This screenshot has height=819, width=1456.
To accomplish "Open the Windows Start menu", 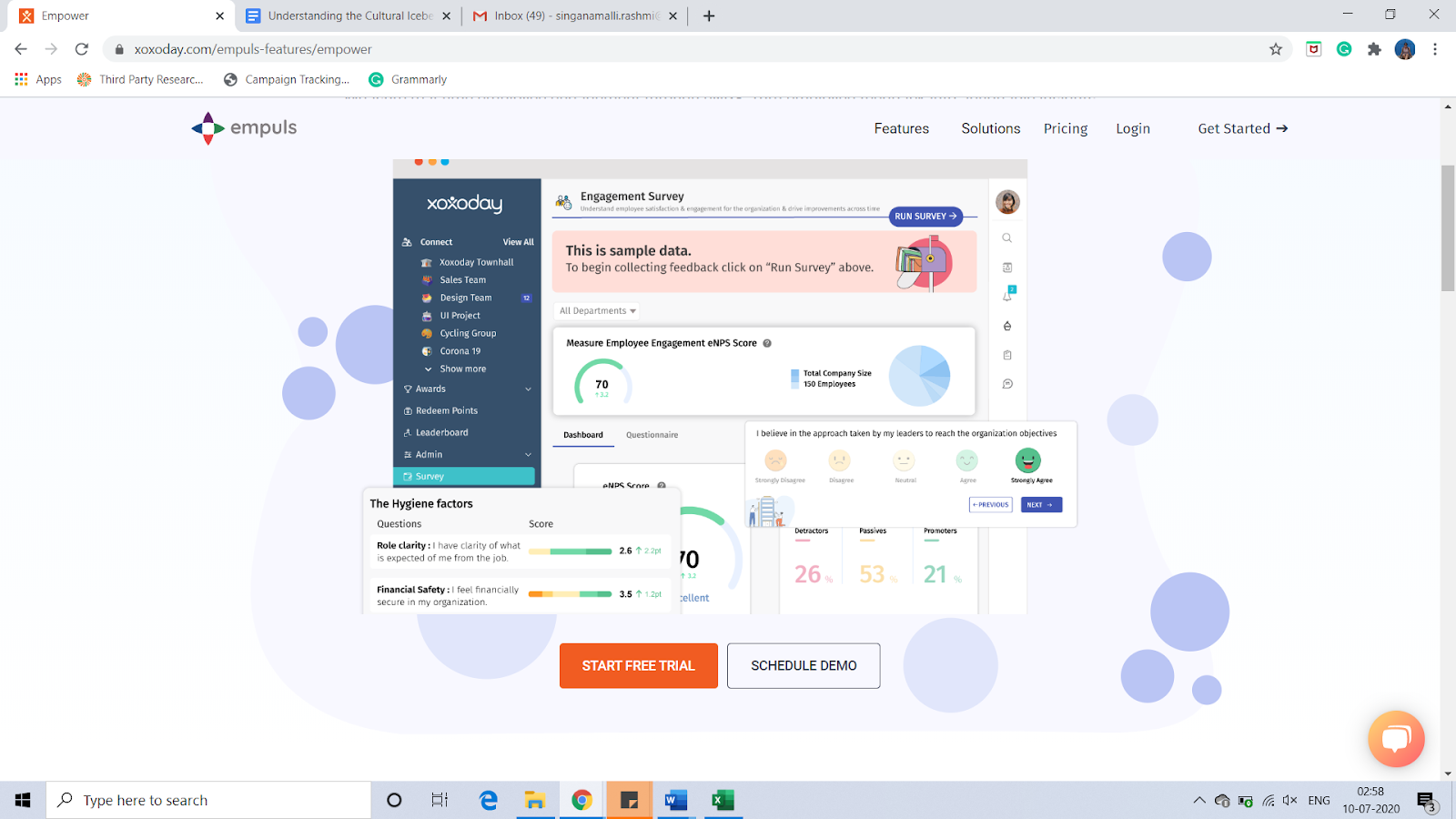I will click(23, 800).
